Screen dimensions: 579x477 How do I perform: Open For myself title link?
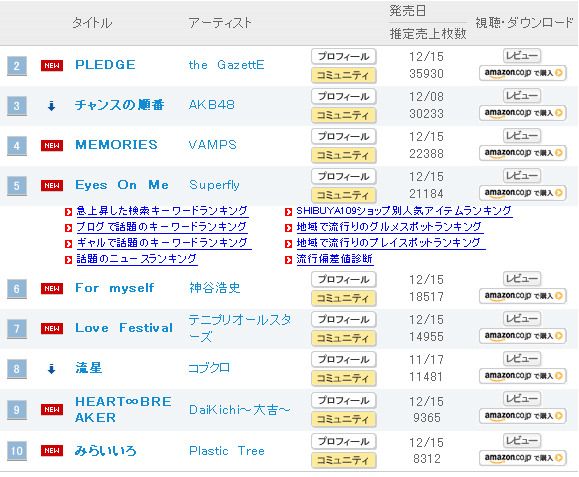pos(115,288)
